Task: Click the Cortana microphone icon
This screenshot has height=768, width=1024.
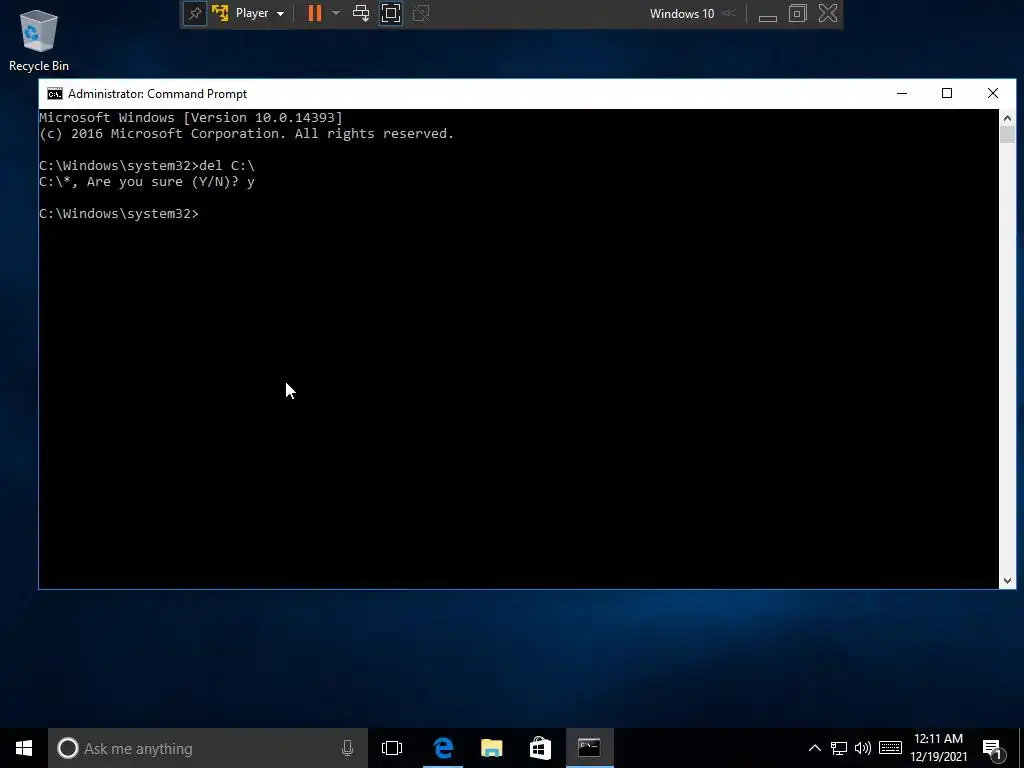Action: (x=347, y=748)
